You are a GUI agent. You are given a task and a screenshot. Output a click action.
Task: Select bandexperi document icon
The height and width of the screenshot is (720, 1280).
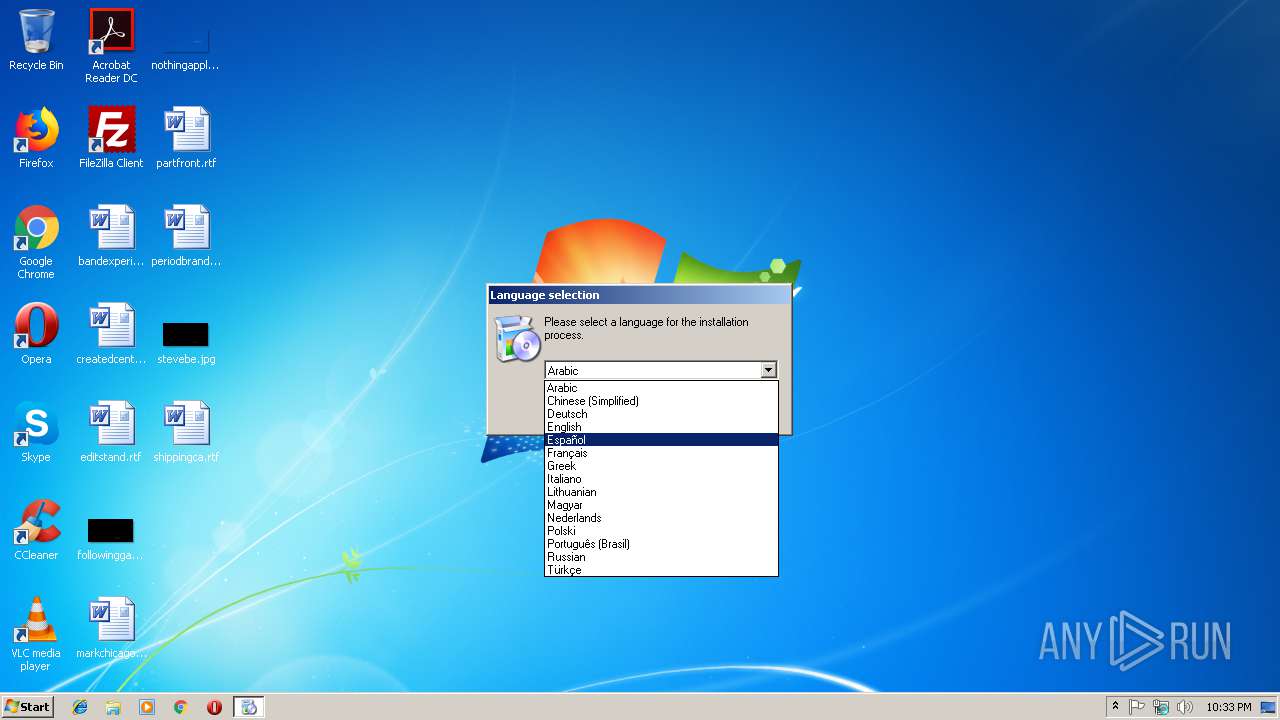point(111,236)
